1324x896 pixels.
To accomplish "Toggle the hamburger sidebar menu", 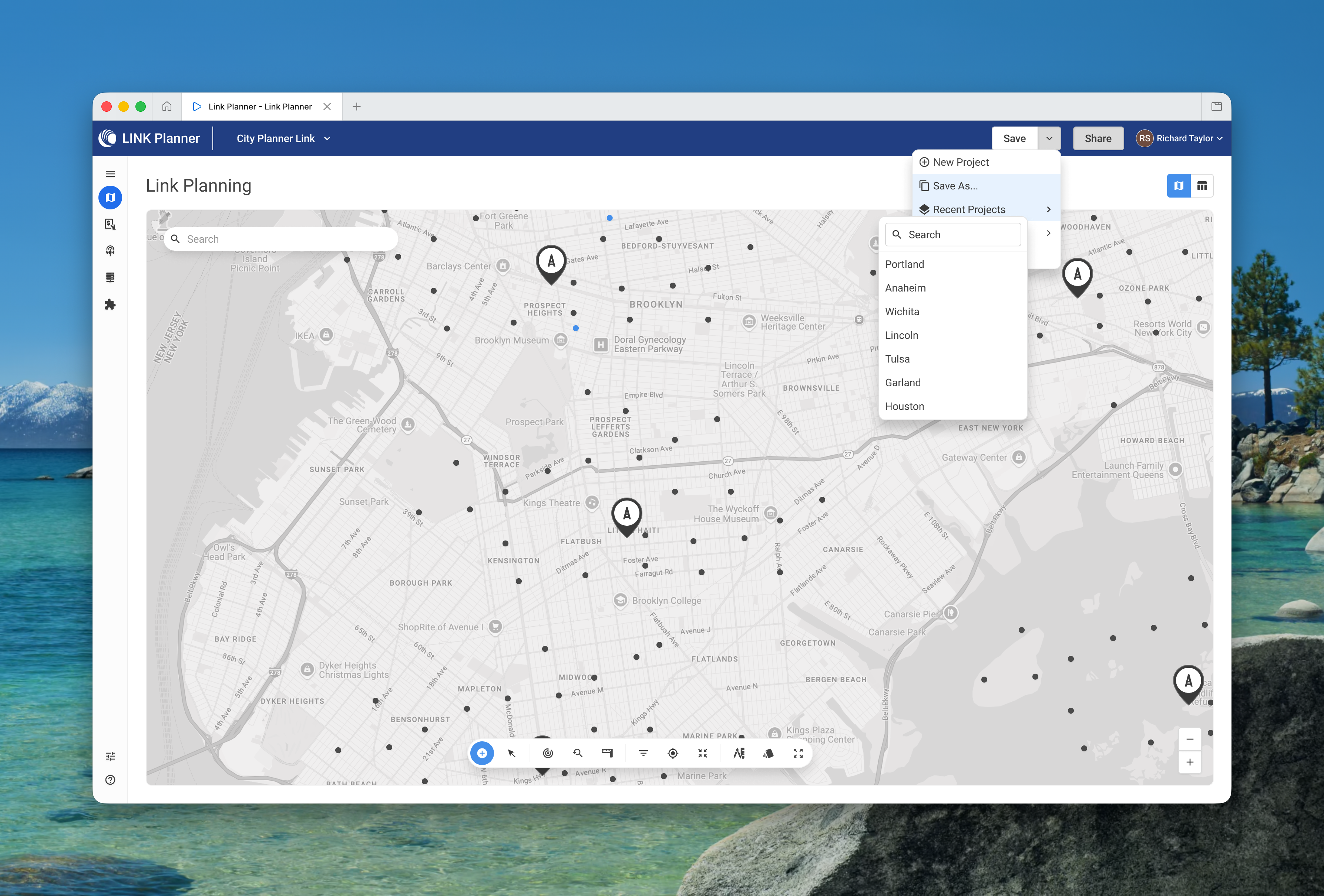I will tap(110, 174).
